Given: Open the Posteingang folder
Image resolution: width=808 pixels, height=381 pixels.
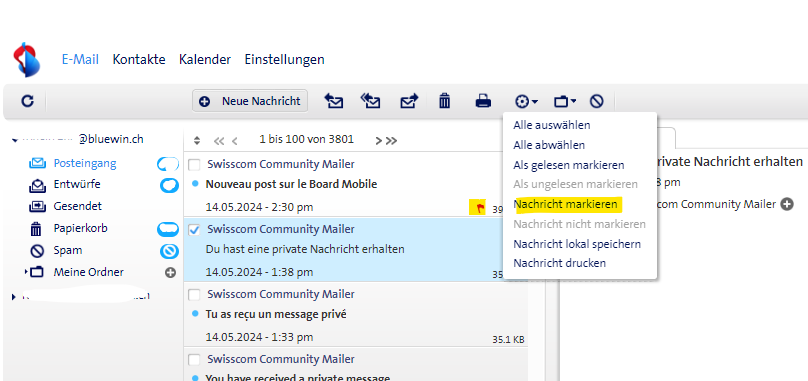Looking at the screenshot, I should 85,163.
